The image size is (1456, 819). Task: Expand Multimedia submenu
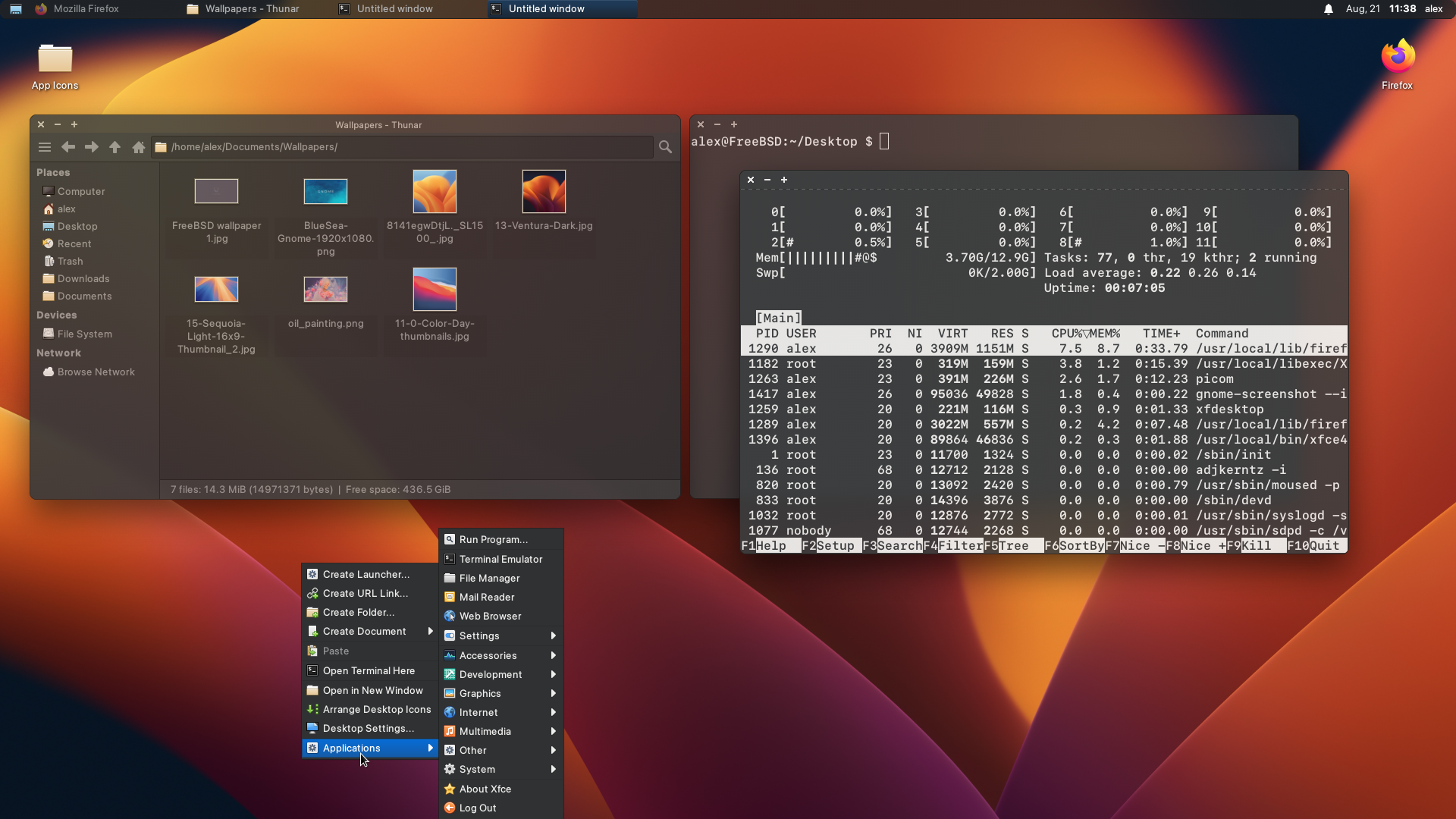[501, 732]
